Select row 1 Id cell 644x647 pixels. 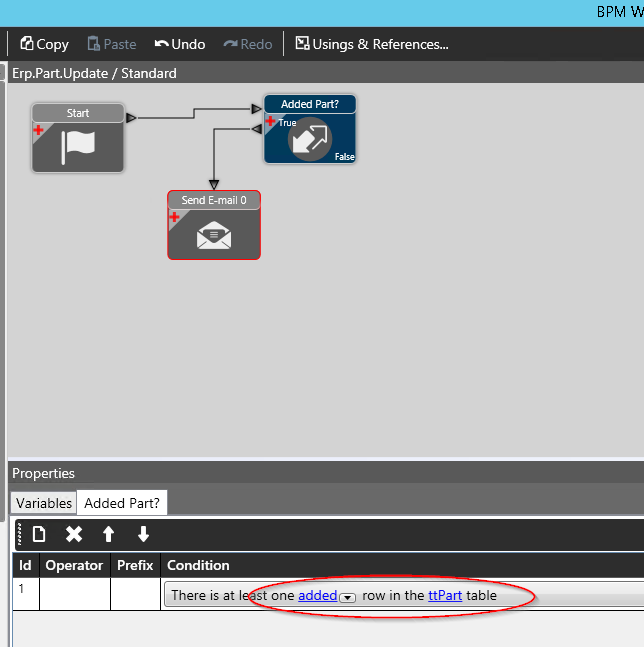26,593
